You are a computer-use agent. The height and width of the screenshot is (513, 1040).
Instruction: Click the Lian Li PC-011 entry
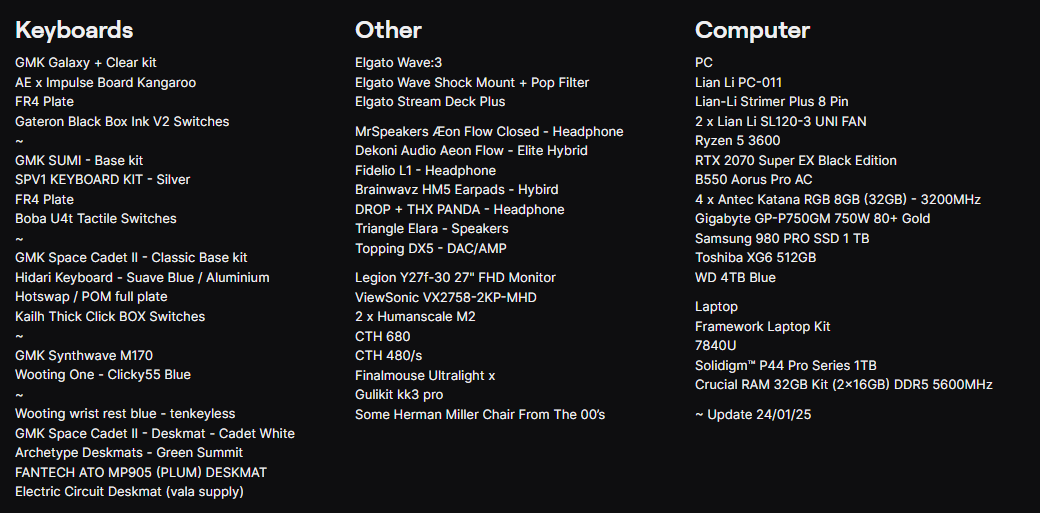point(738,82)
